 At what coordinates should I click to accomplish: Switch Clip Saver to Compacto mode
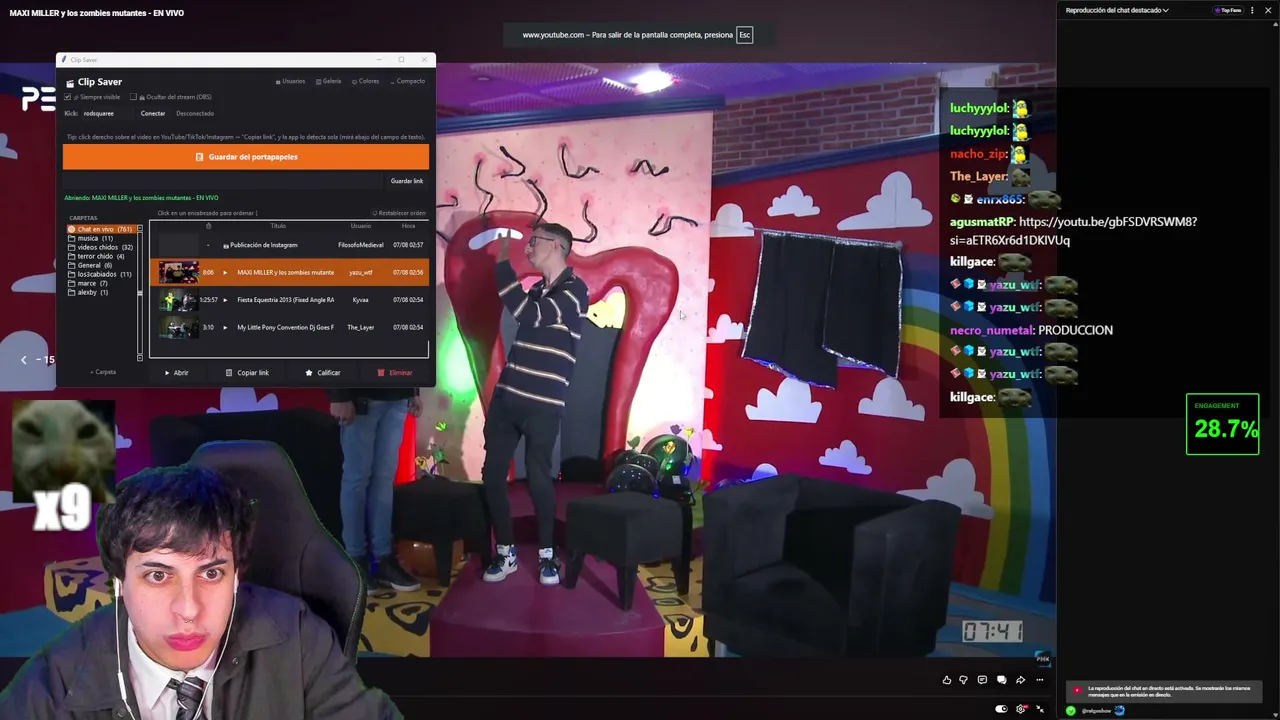(408, 81)
